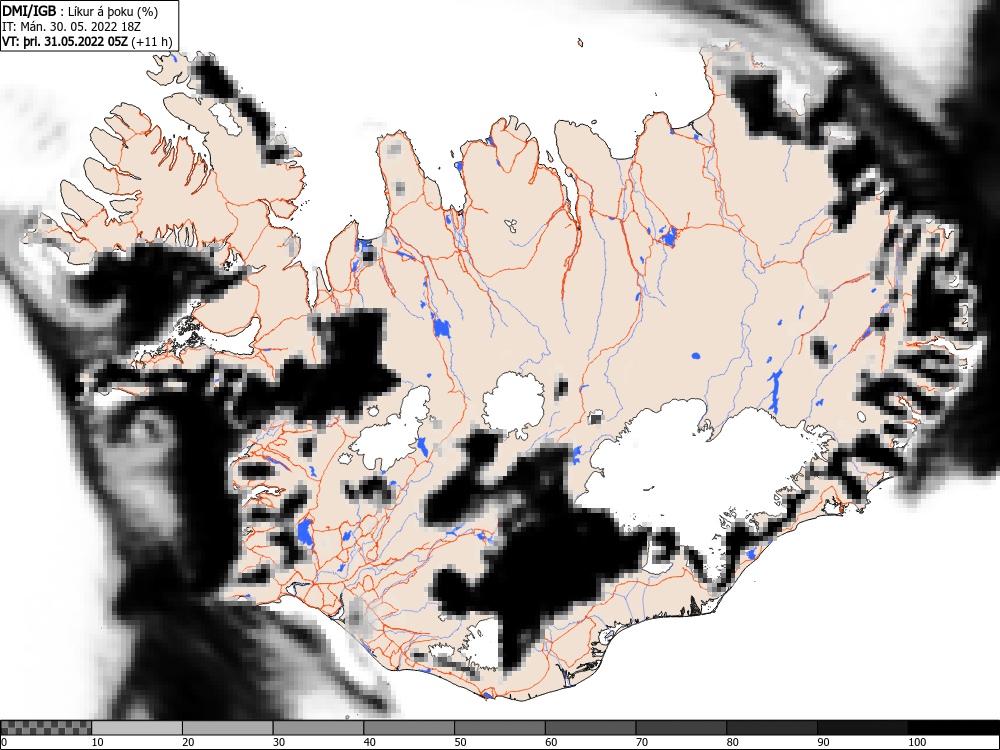
Task: Click the legend label '10'
Action: pos(98,742)
